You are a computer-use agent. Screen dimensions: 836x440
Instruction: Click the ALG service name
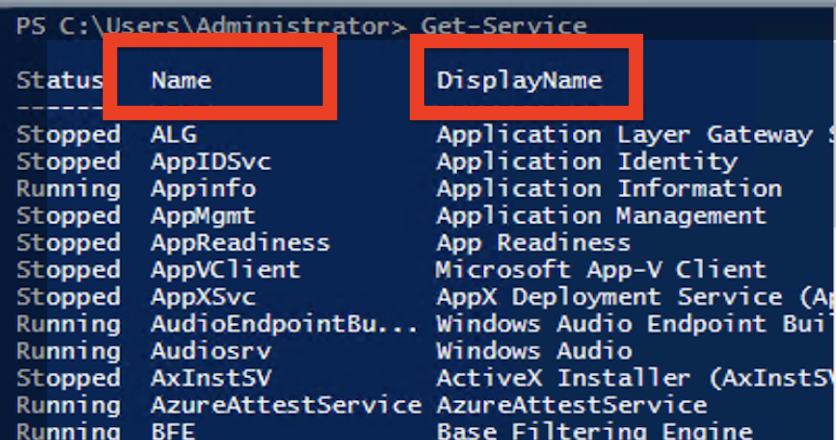coord(173,134)
